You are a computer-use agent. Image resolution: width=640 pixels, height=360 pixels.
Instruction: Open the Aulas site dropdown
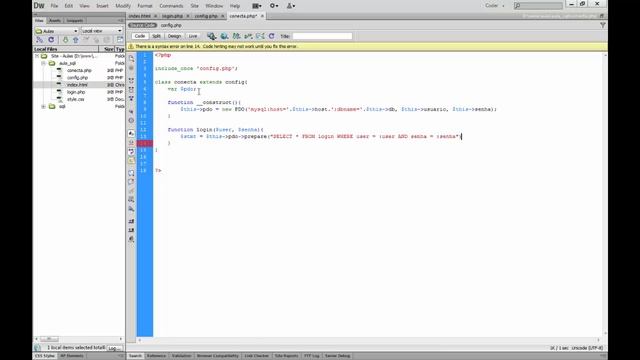56,31
